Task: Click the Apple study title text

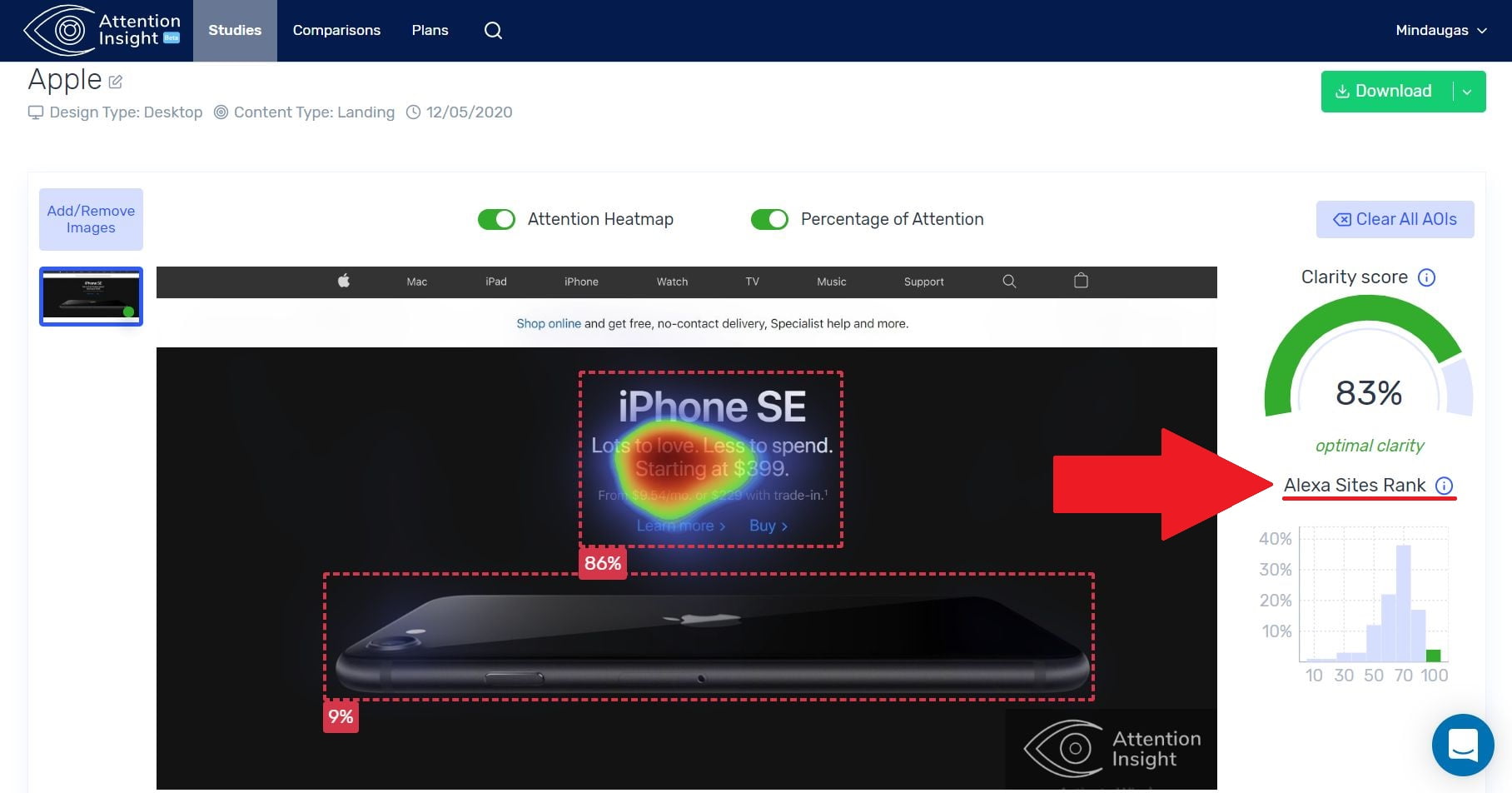Action: tap(65, 80)
